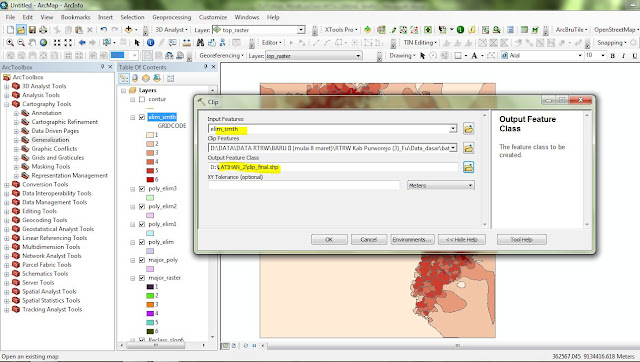This screenshot has height=362, width=640.
Task: Click the Fixed Zoom In arrows icon
Action: 57,42
